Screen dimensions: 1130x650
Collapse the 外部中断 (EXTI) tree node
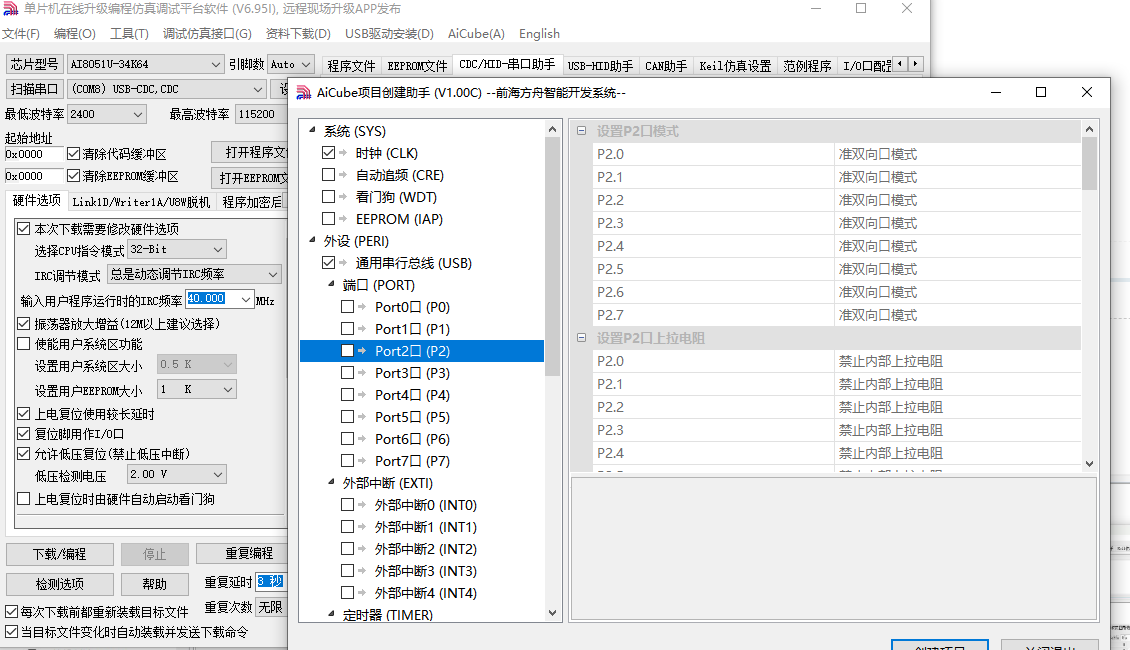pos(332,483)
